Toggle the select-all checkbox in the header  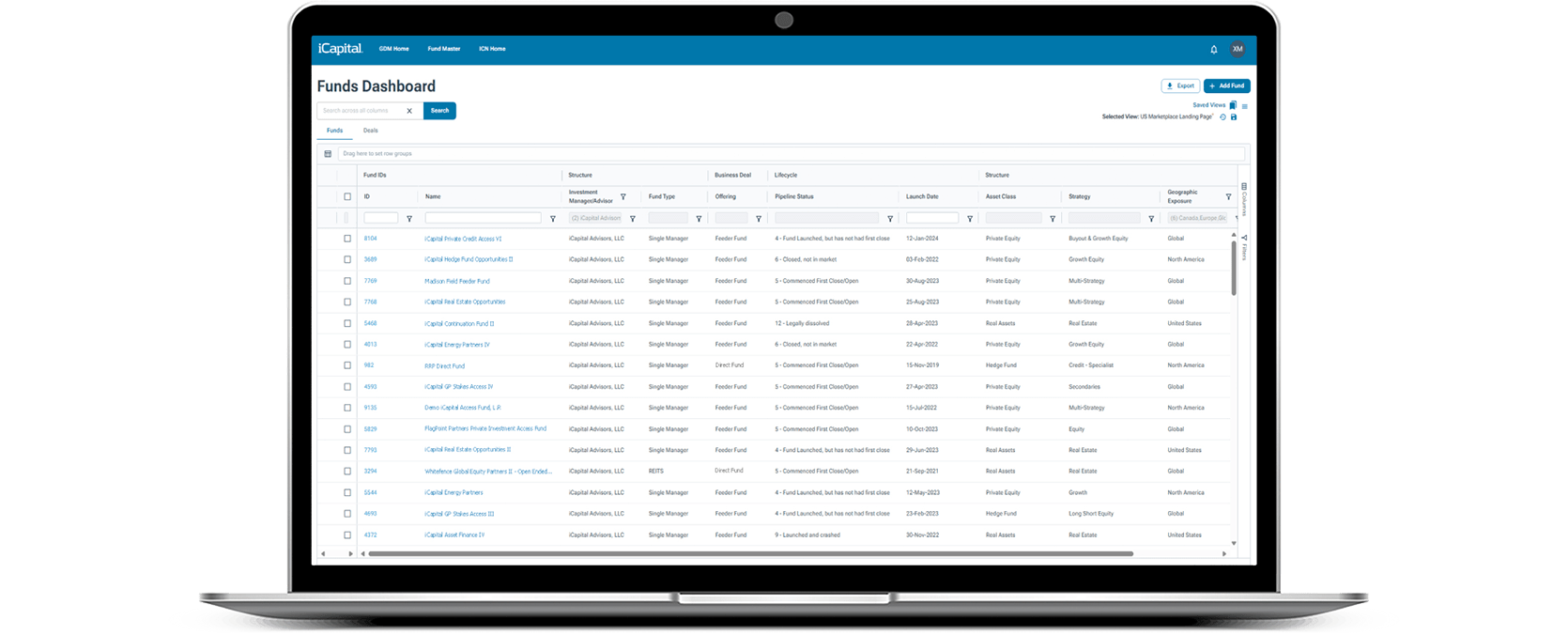tap(347, 197)
